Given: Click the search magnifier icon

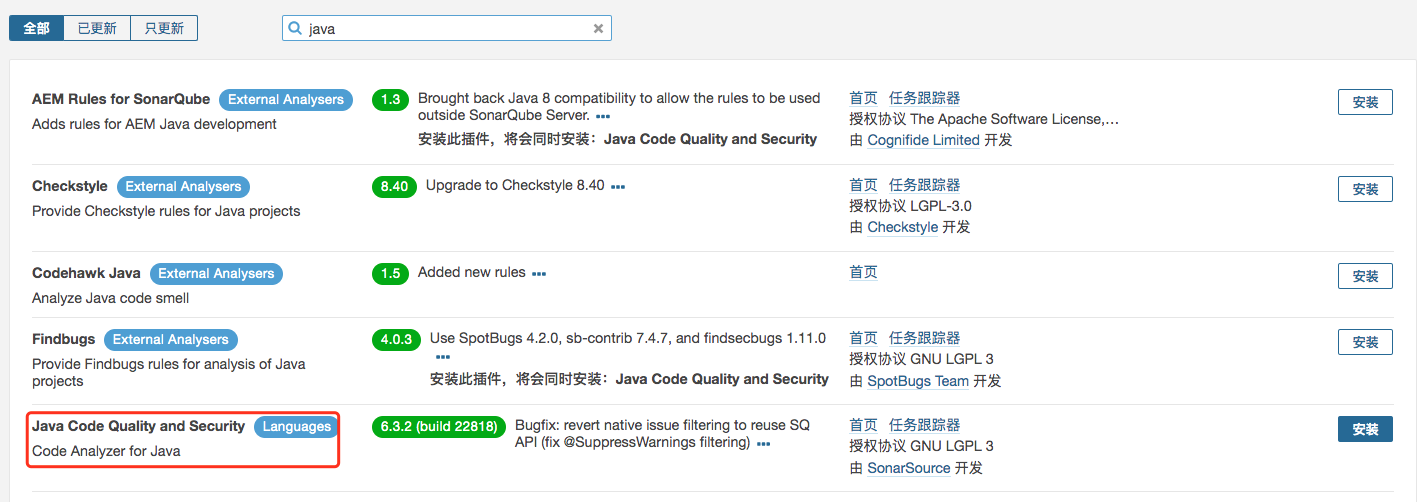Looking at the screenshot, I should pyautogui.click(x=295, y=29).
